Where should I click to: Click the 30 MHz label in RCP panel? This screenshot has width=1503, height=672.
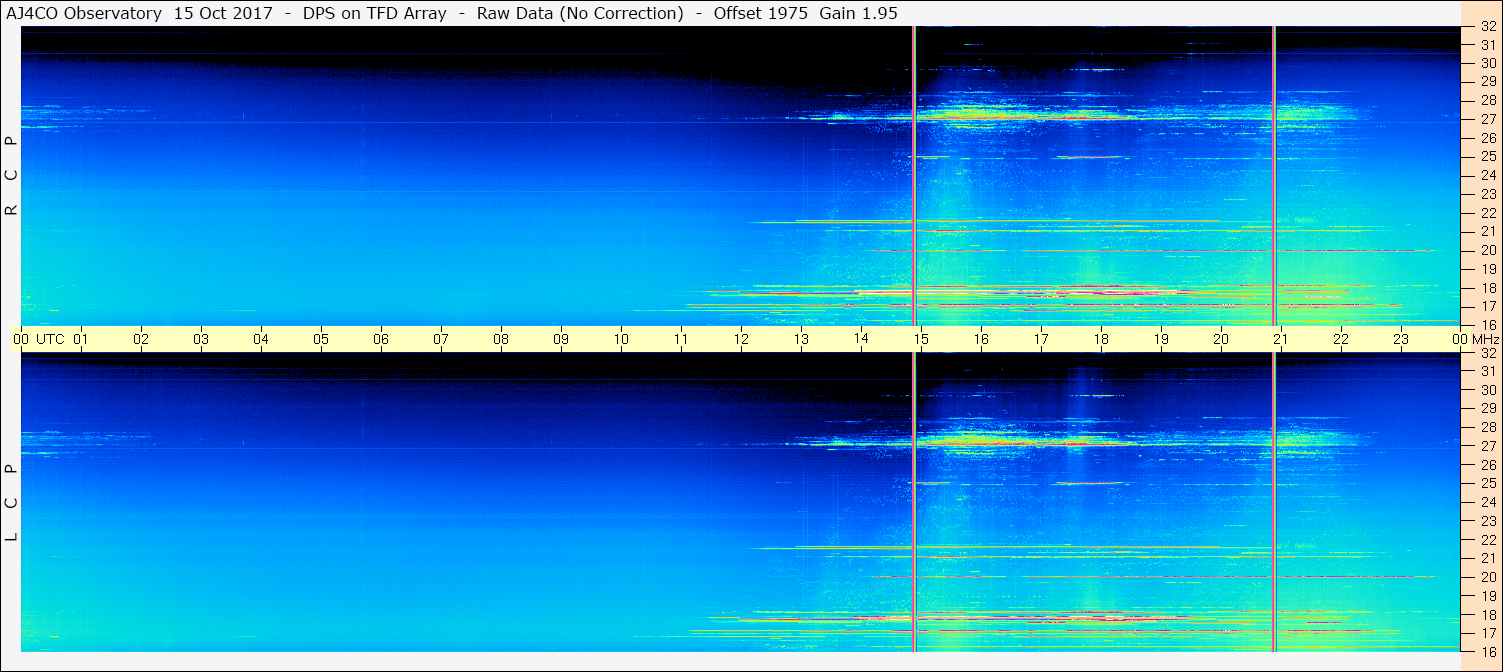1487,63
